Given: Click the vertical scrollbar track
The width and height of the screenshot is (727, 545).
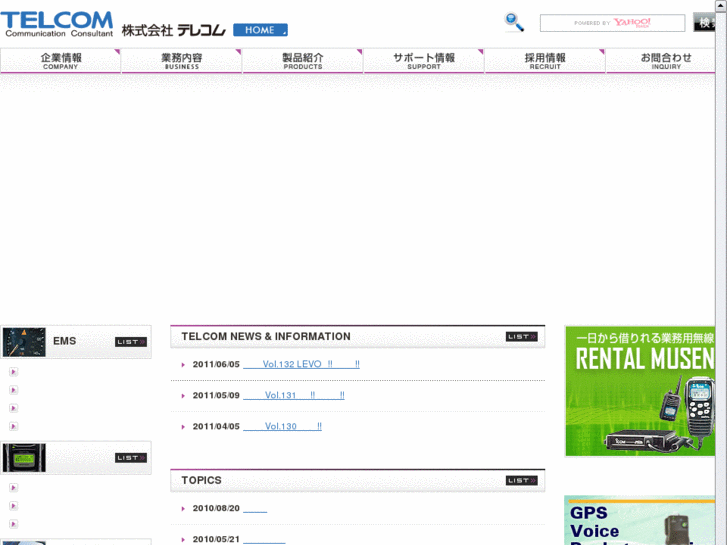Looking at the screenshot, I should pos(721,278).
